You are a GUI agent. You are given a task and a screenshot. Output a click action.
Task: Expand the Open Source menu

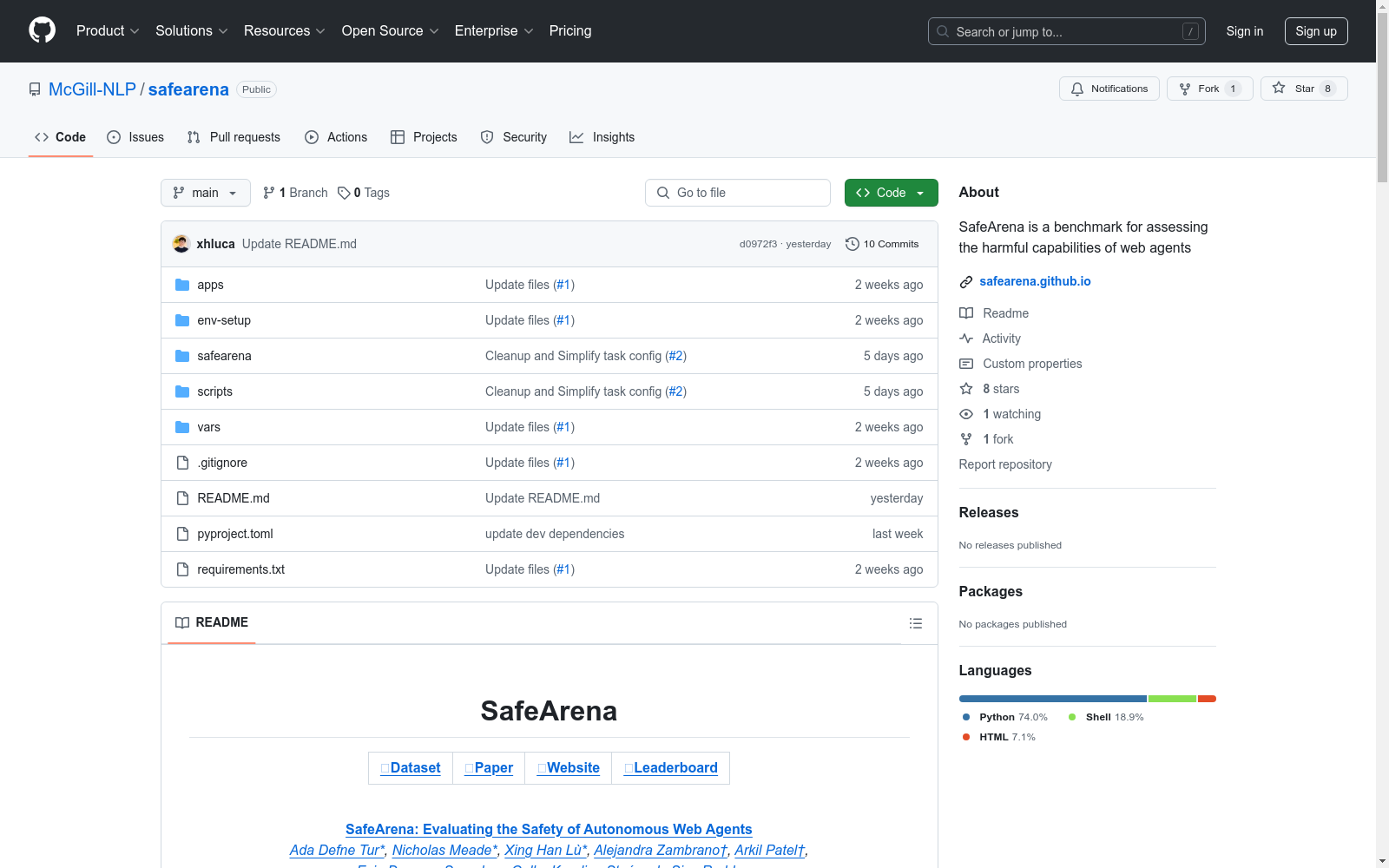(391, 31)
